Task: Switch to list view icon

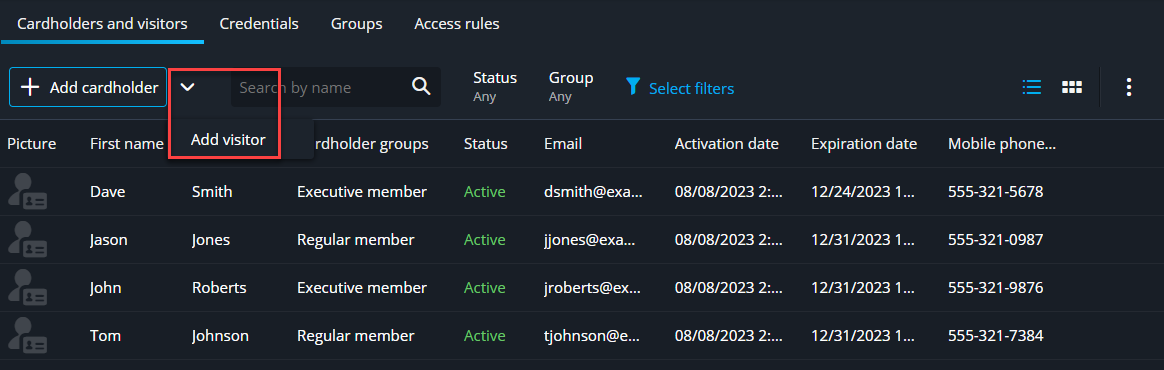Action: 1031,87
